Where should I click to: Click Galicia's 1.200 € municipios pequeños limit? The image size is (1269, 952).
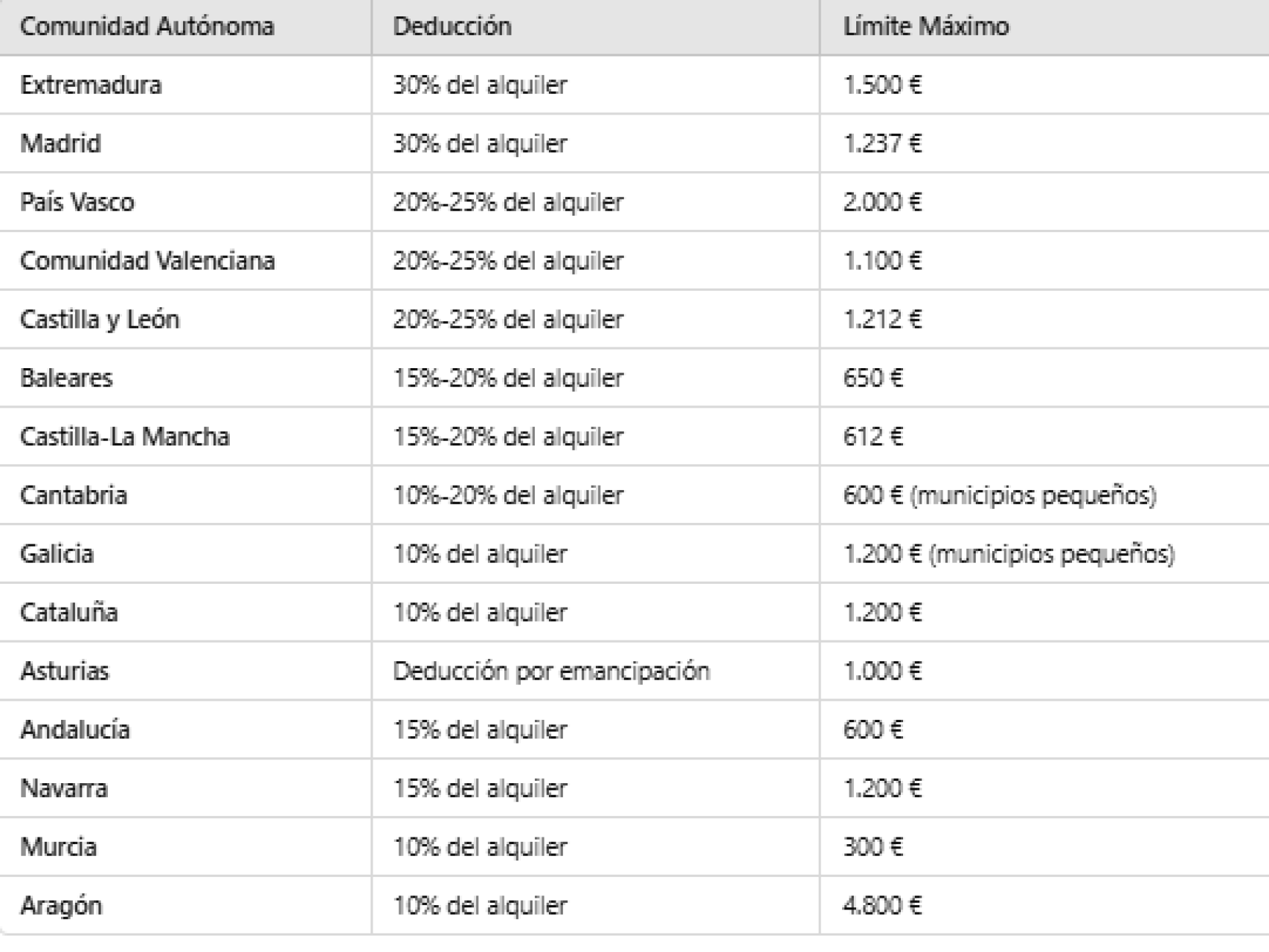click(1009, 554)
